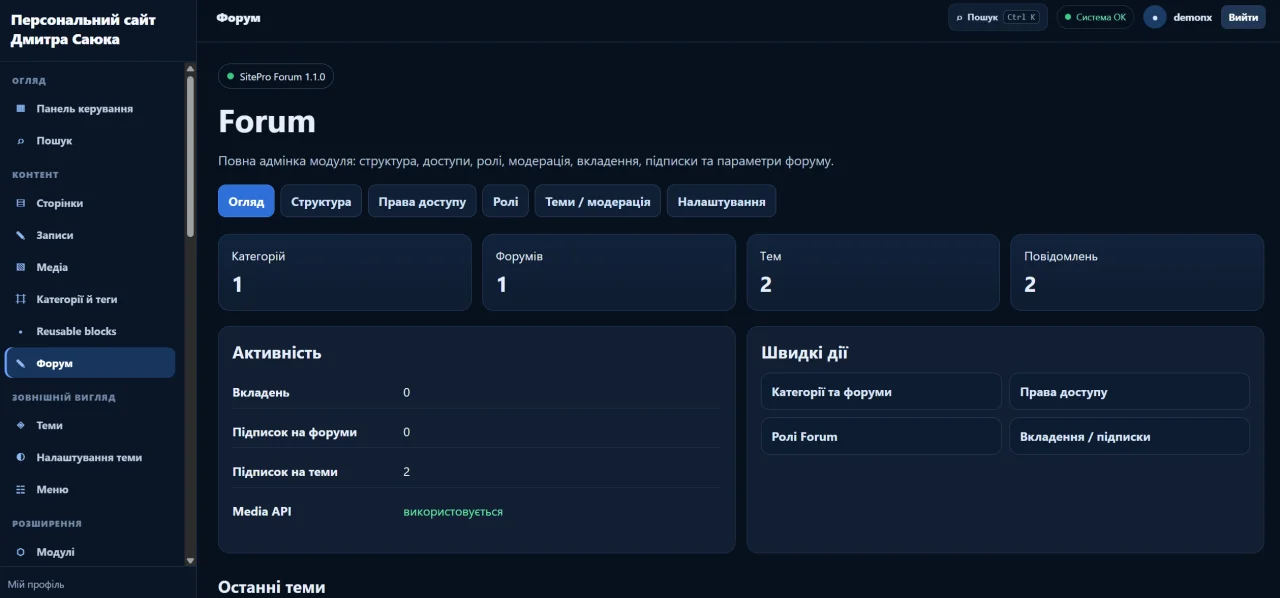
Task: Open Reusable blocks in sidebar
Action: (90, 331)
